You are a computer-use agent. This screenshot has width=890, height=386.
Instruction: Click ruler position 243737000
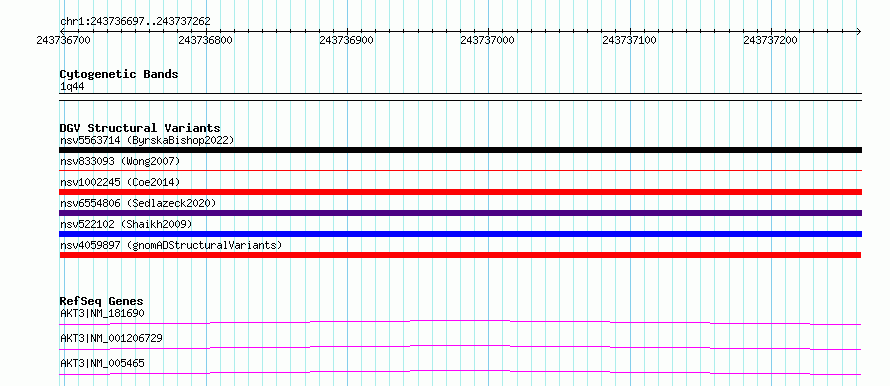488,40
